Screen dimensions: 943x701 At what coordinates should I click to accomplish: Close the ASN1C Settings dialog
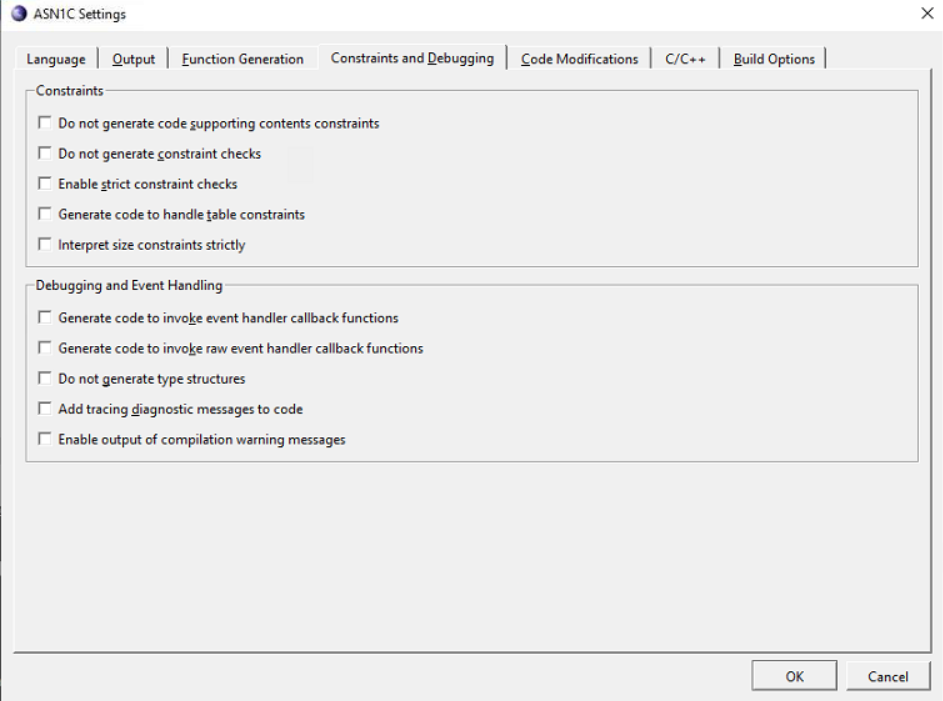tap(927, 13)
